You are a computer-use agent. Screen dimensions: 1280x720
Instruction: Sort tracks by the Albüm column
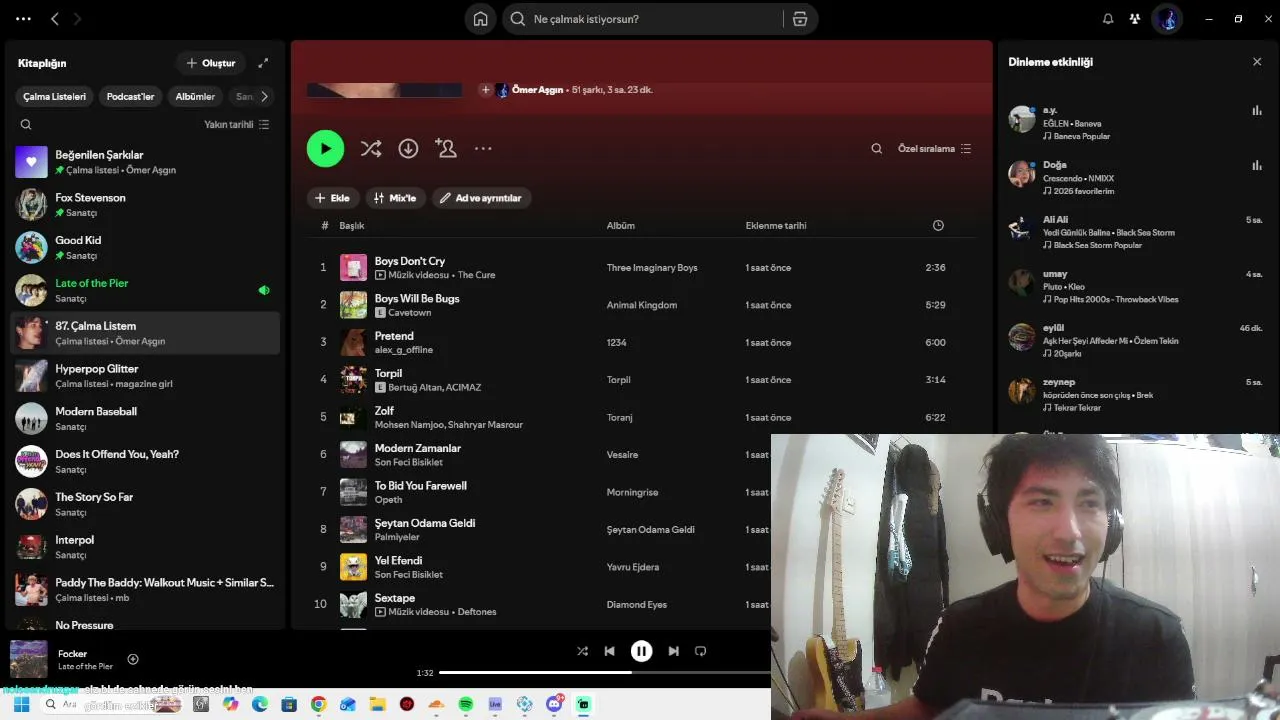621,226
